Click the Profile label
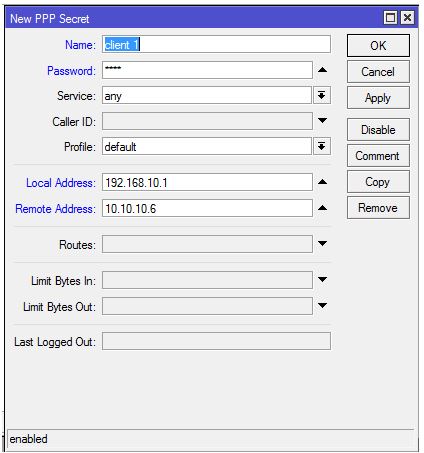The width and height of the screenshot is (424, 453). pos(80,147)
